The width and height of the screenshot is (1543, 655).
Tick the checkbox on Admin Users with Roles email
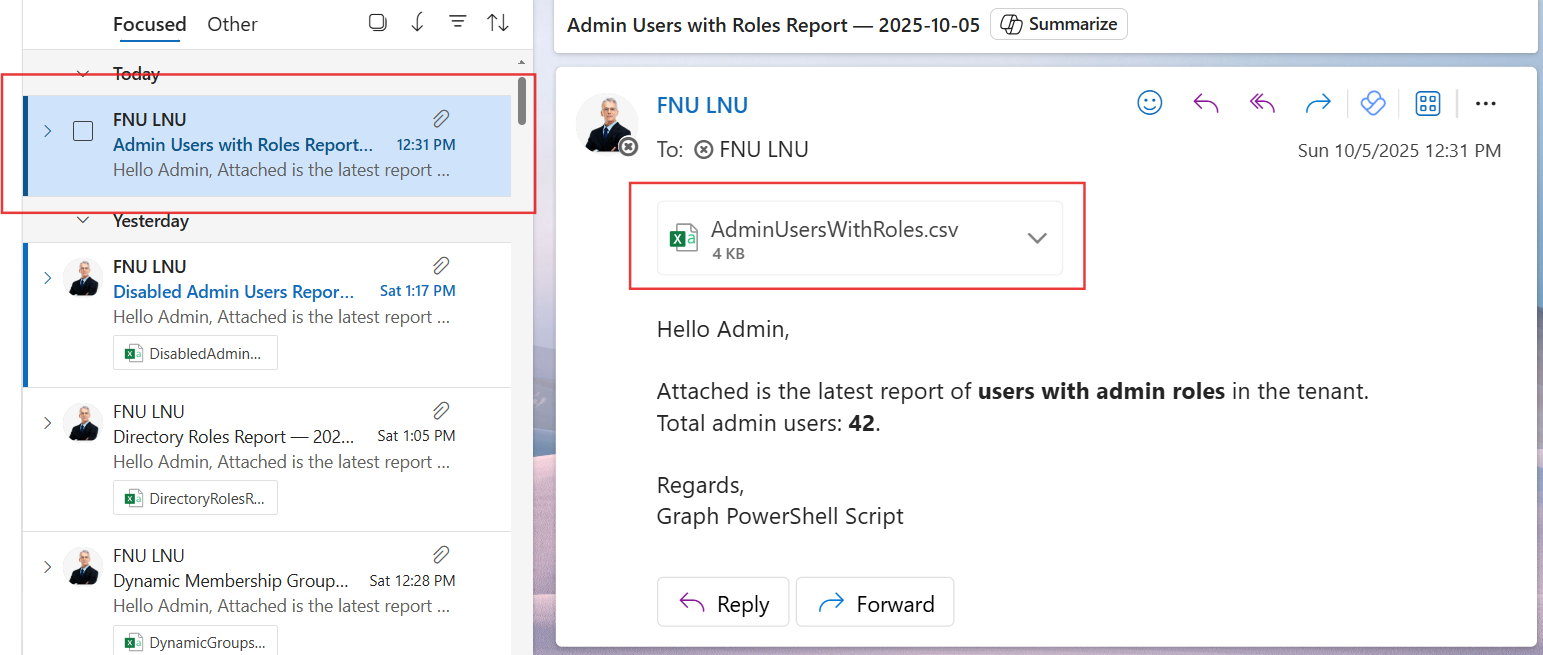coord(83,131)
